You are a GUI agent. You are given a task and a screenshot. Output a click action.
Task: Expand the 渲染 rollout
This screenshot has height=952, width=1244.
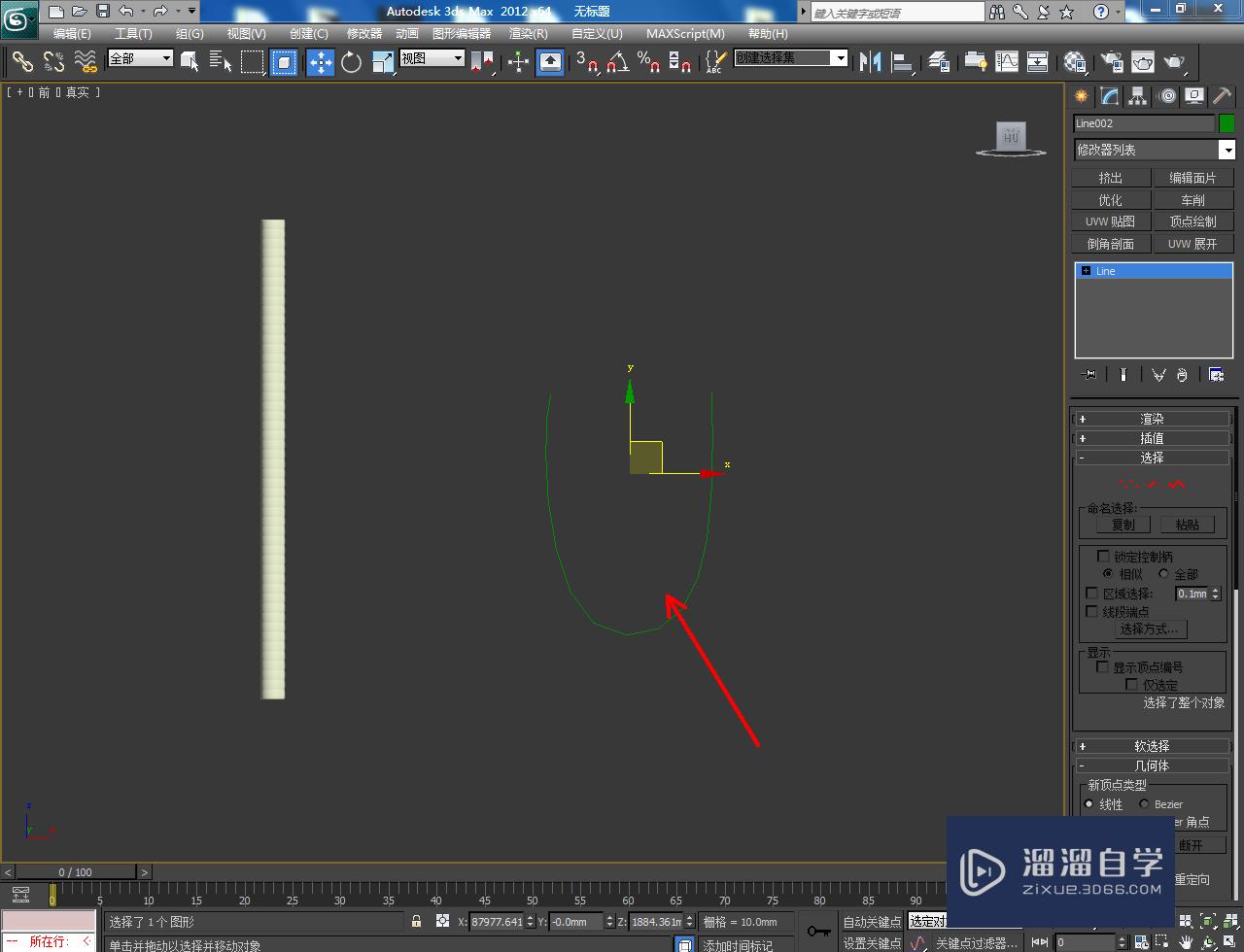pos(1152,419)
